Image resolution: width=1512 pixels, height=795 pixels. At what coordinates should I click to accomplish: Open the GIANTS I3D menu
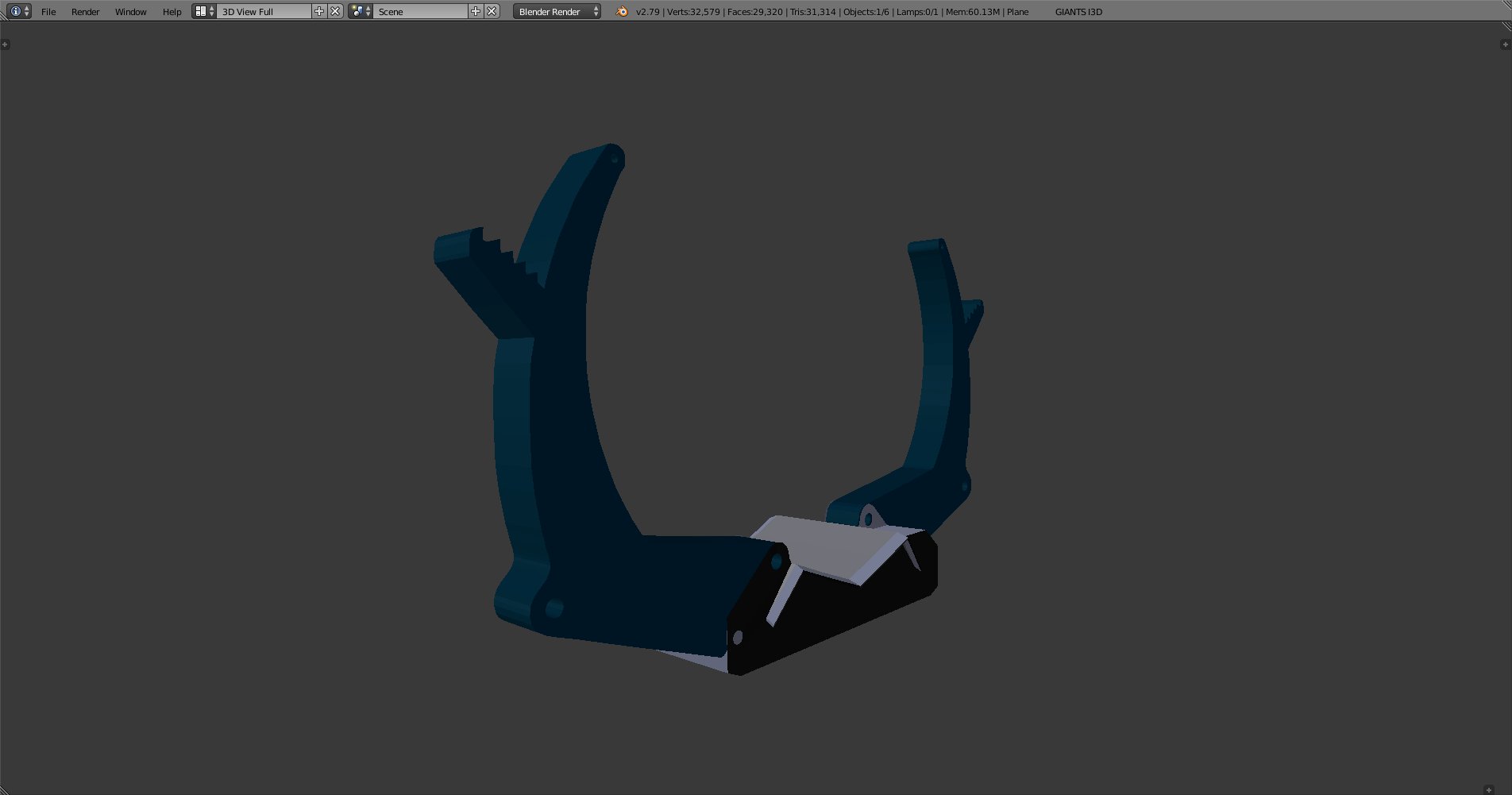tap(1078, 12)
